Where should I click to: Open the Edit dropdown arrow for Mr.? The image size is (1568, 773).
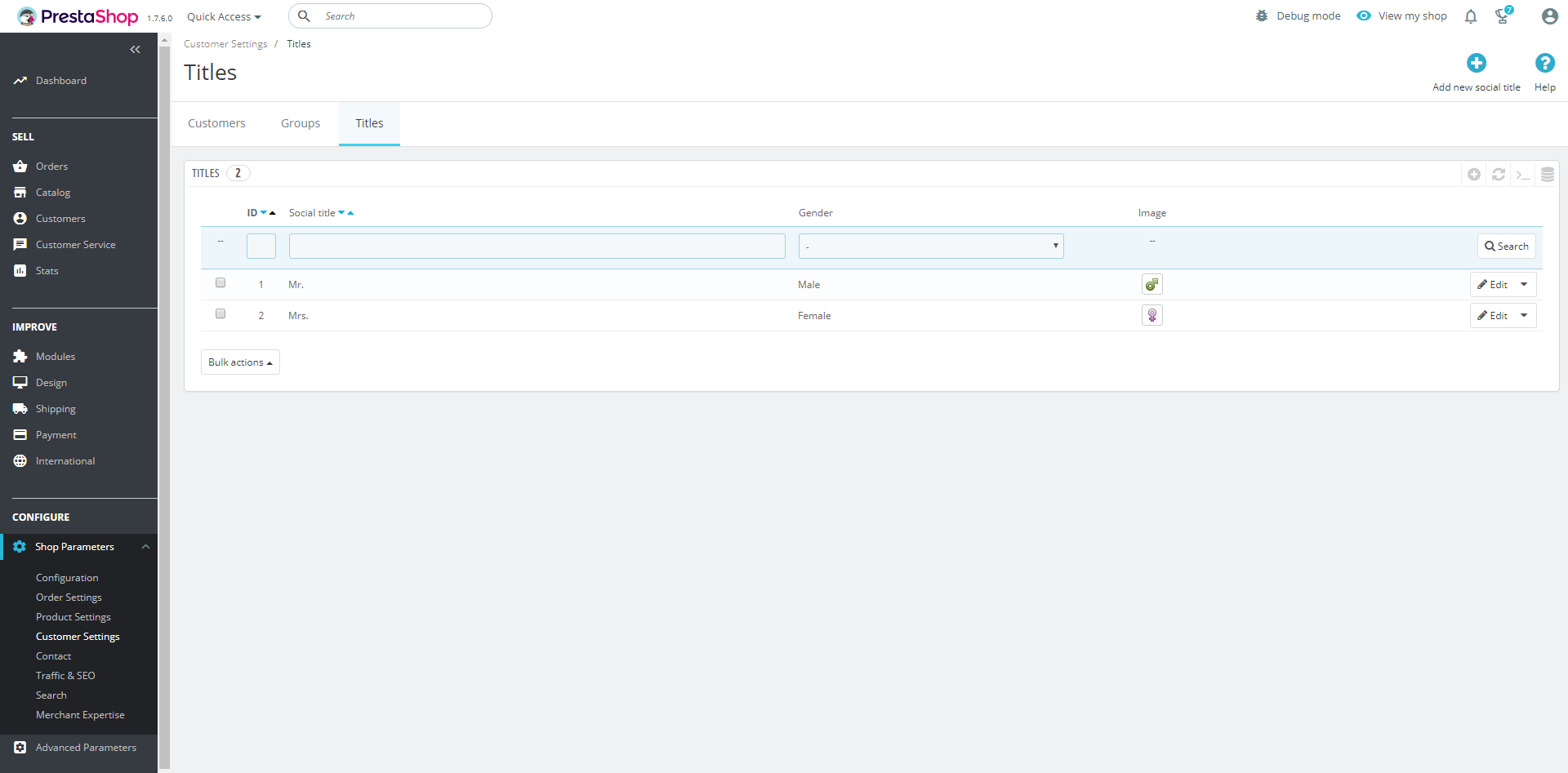1524,284
